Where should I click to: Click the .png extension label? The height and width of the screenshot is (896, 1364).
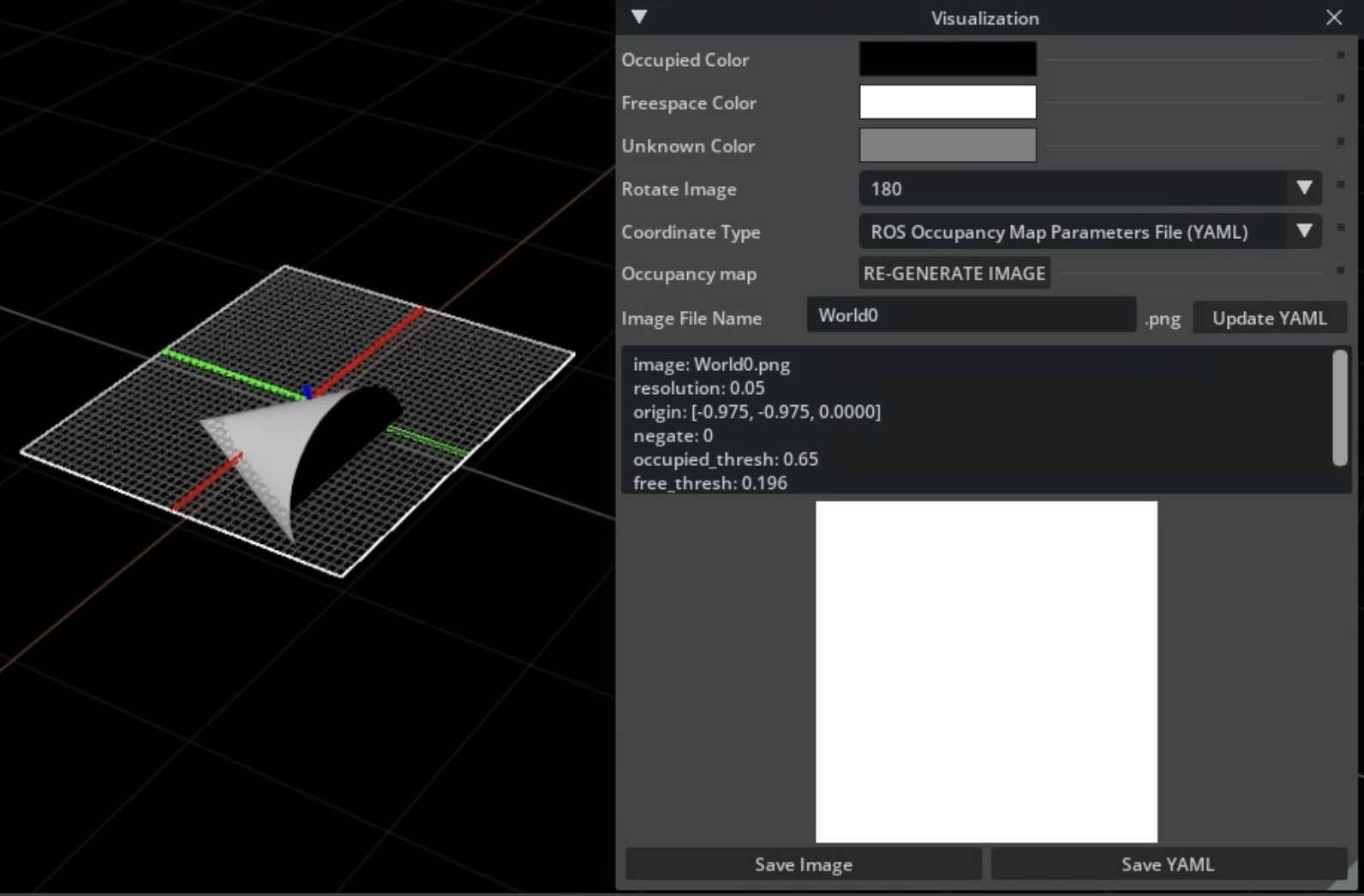click(x=1163, y=320)
